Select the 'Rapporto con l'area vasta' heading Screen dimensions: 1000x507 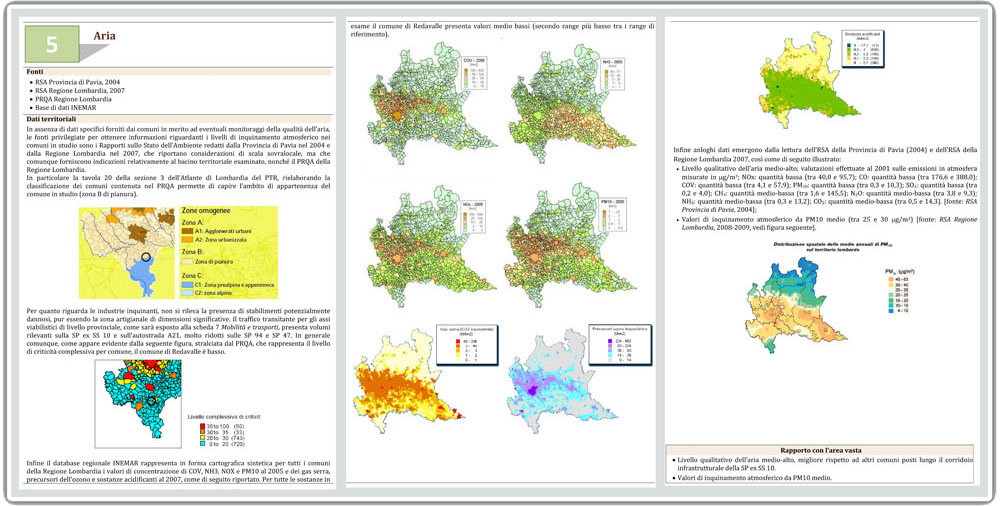point(820,450)
